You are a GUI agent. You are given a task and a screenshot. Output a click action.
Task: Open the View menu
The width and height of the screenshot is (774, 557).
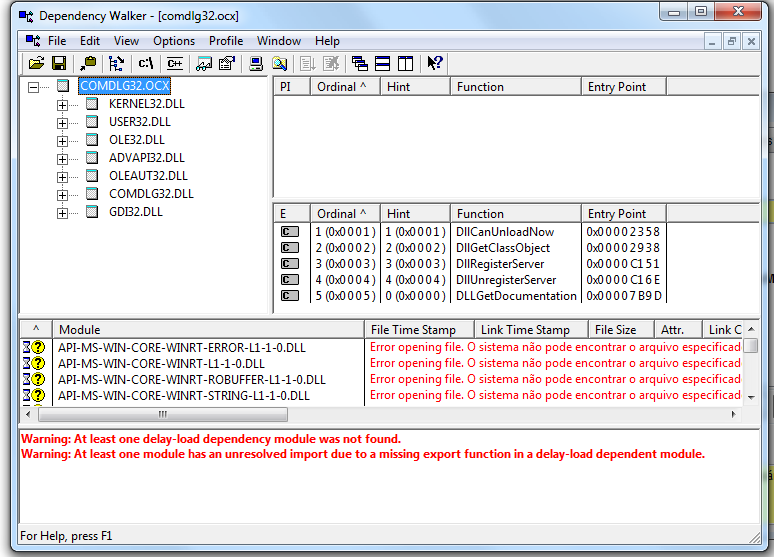pos(126,41)
